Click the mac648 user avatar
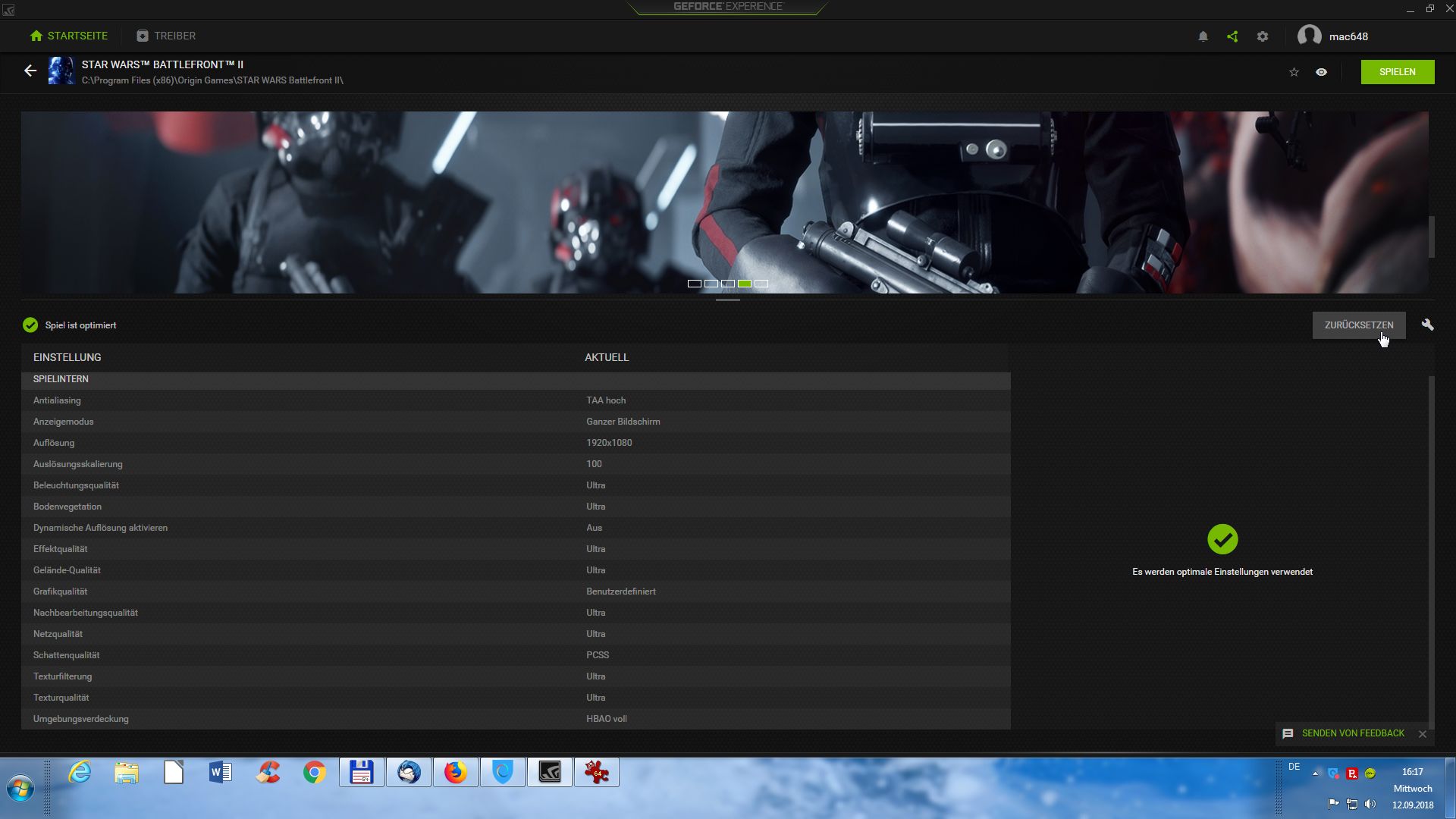1456x819 pixels. point(1310,36)
